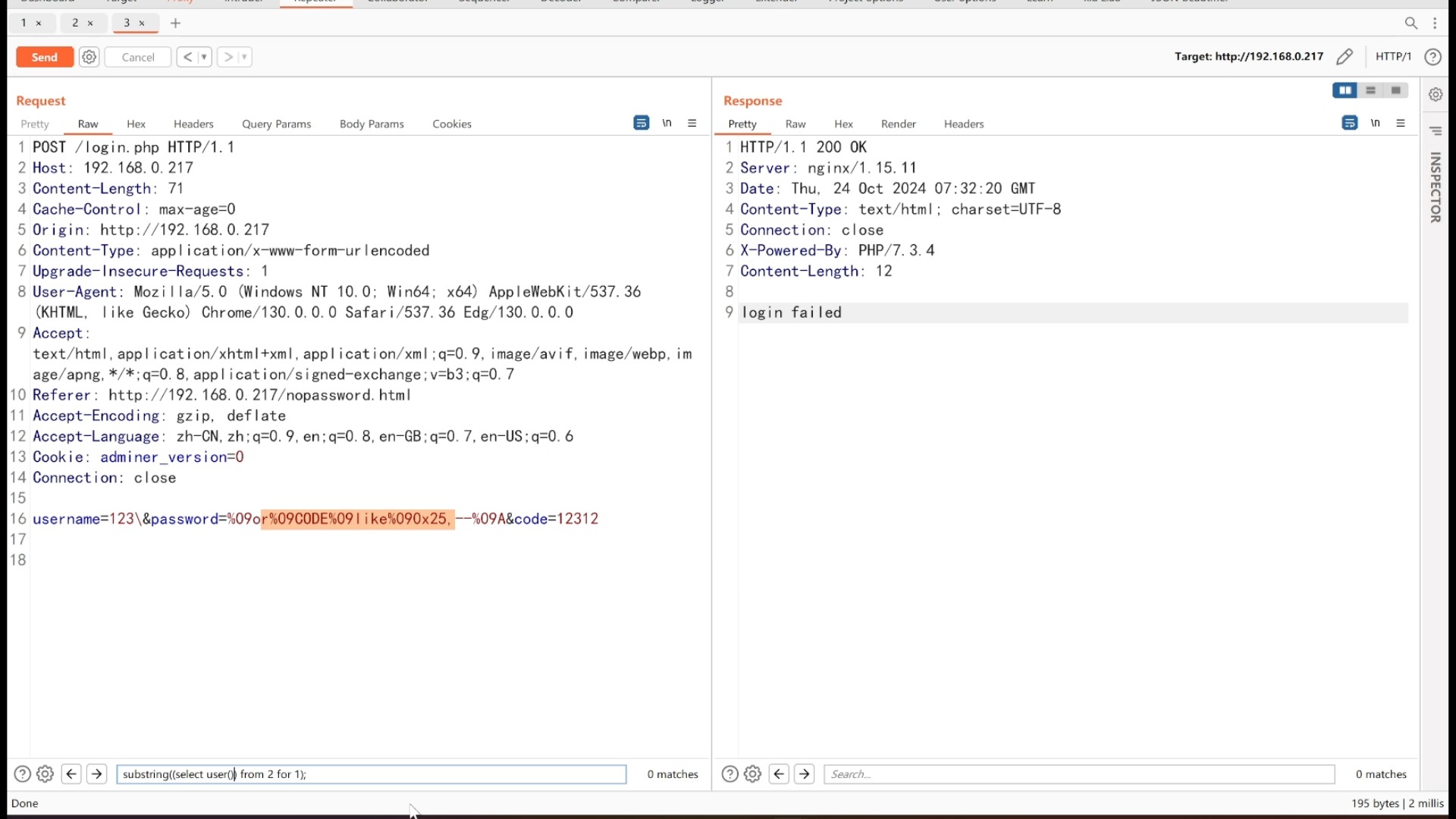Select side-by-side layout view
The height and width of the screenshot is (819, 1456).
pos(1345,90)
